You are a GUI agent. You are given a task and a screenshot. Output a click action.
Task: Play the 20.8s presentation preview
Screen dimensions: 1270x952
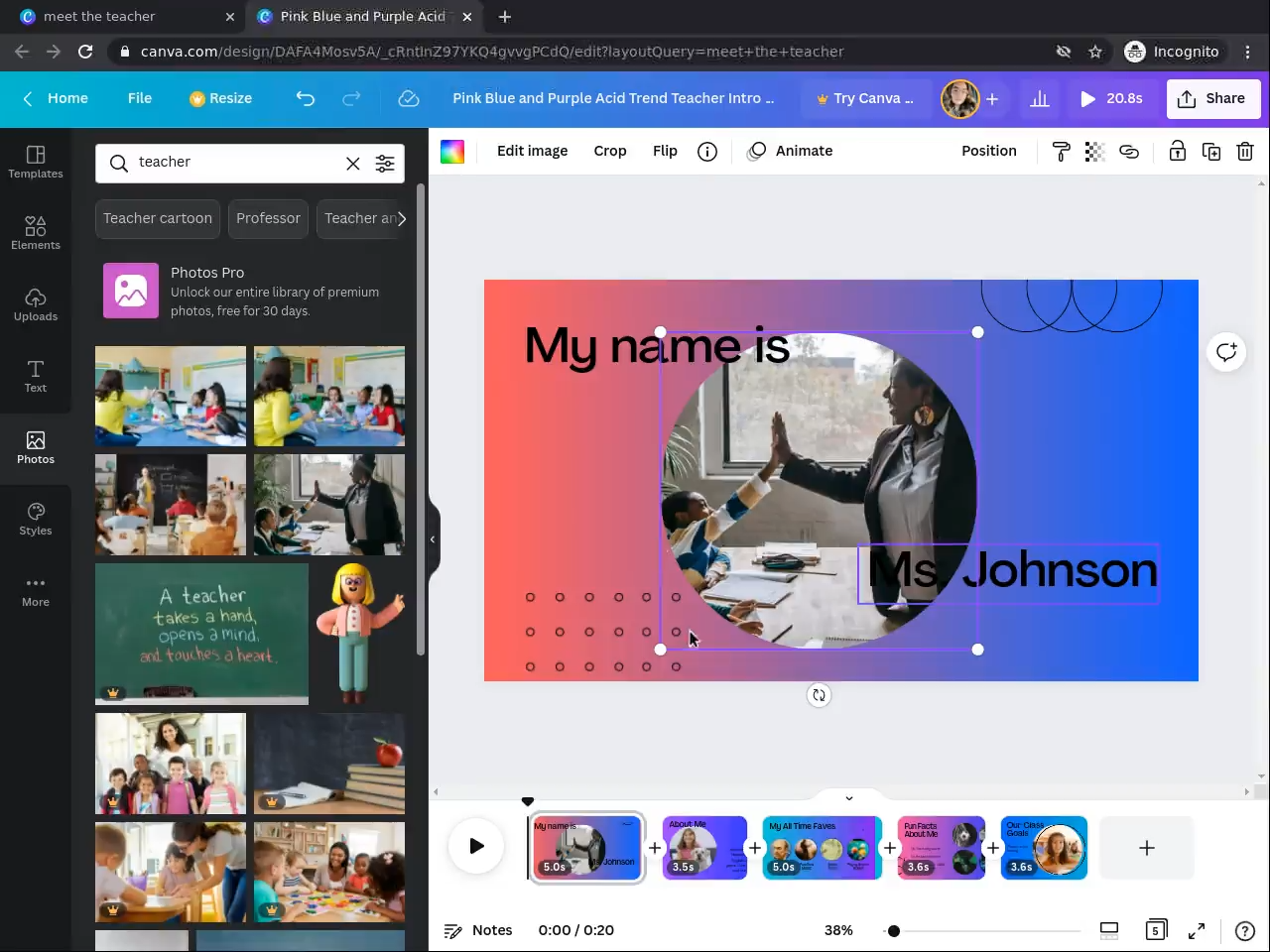click(1111, 98)
